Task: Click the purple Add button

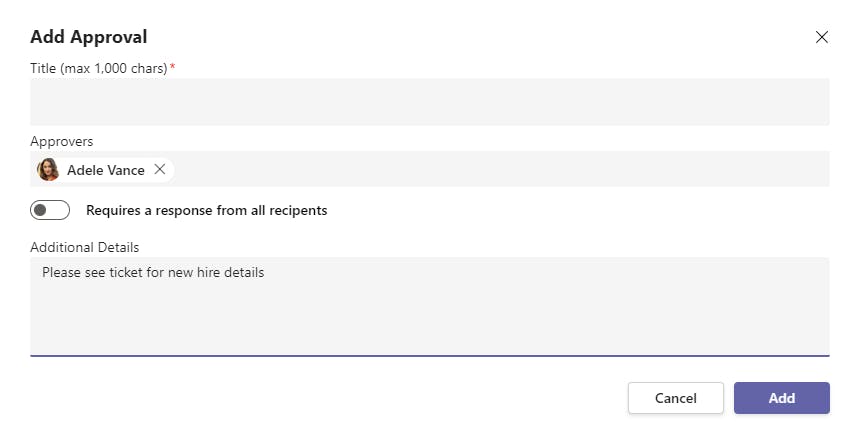Action: tap(781, 398)
